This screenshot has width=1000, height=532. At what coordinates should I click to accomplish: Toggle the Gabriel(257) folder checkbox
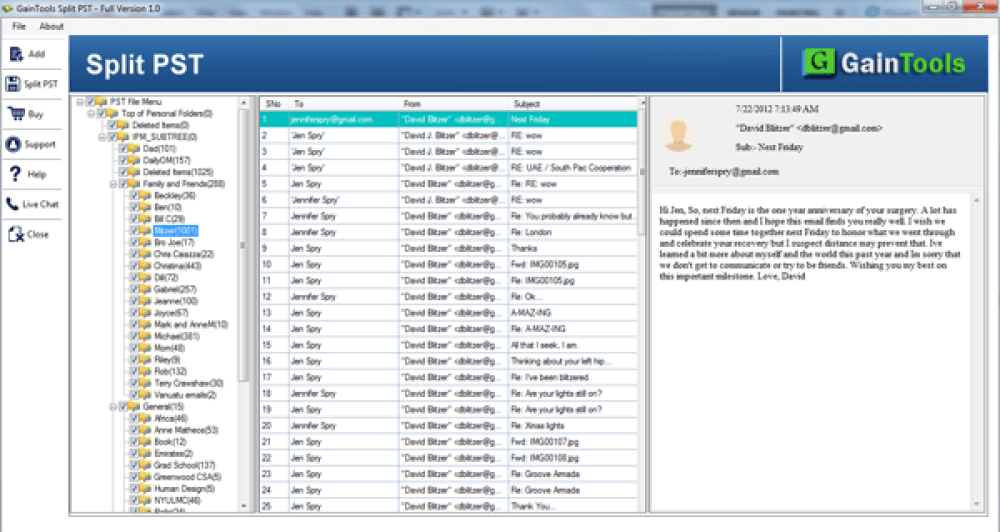tap(132, 289)
